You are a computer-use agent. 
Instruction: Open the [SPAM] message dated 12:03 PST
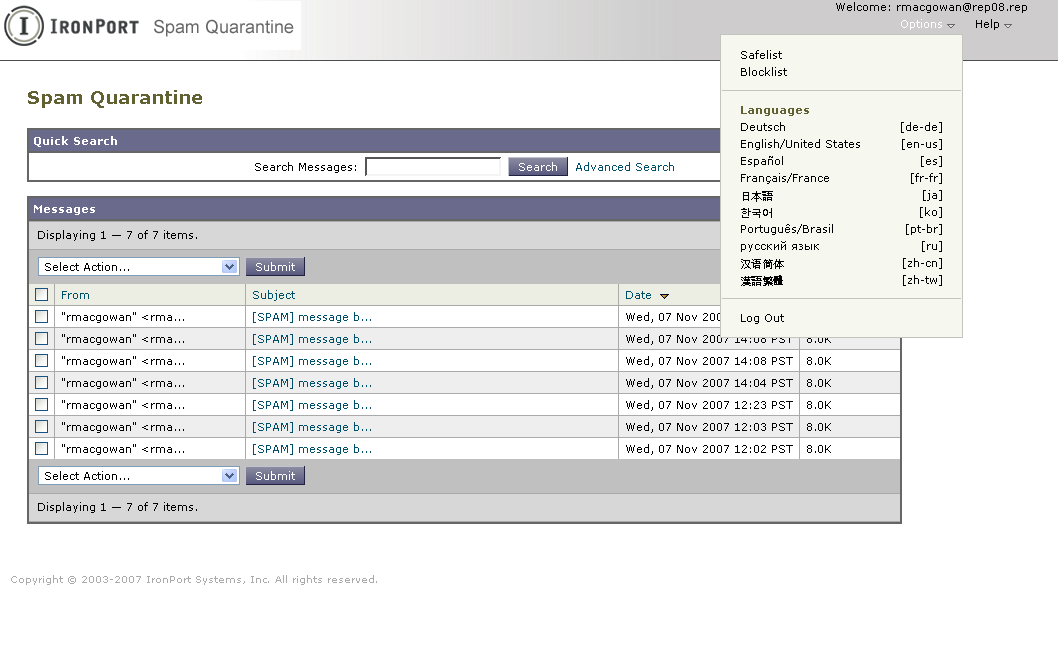[312, 427]
